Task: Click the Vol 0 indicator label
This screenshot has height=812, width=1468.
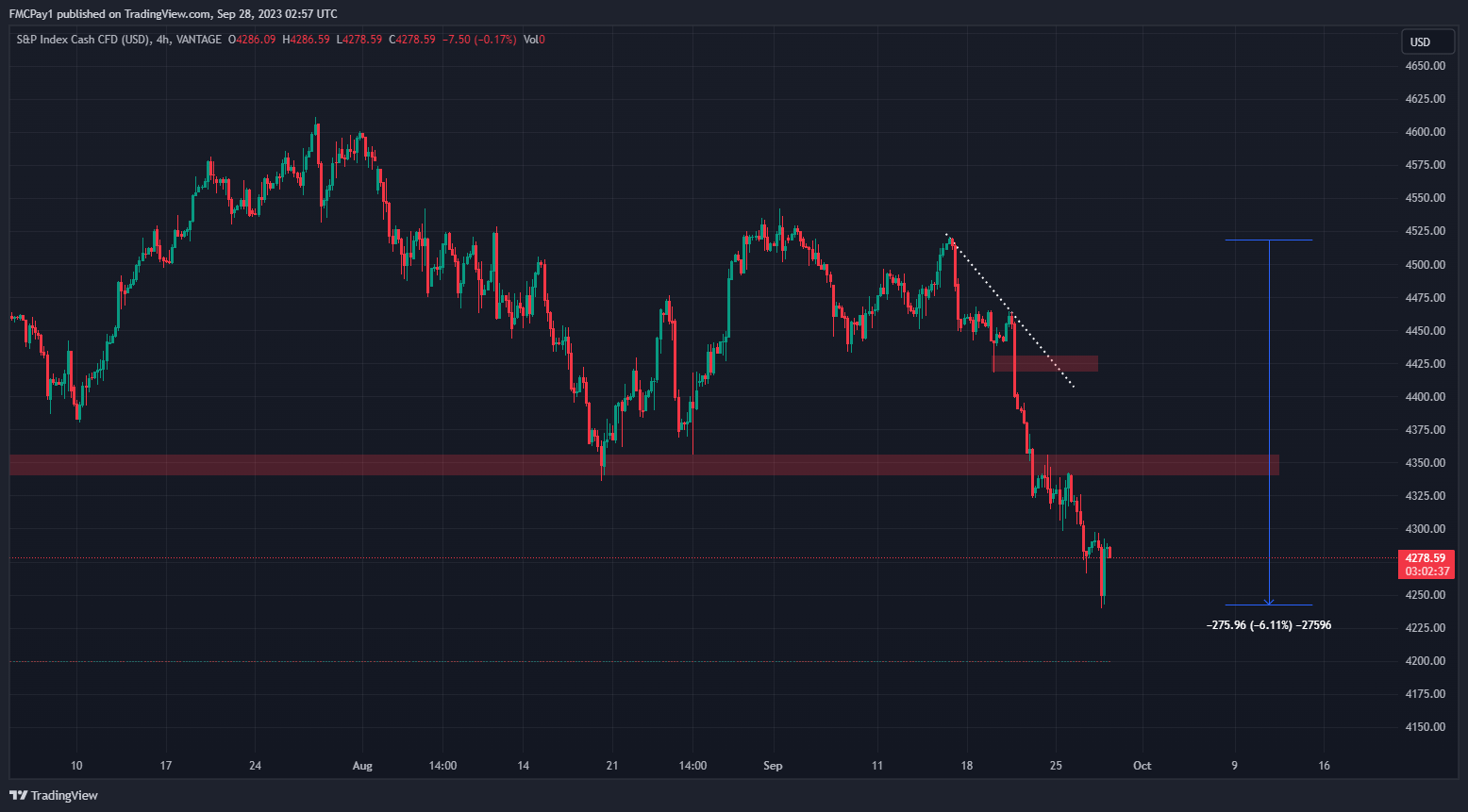Action: 534,40
